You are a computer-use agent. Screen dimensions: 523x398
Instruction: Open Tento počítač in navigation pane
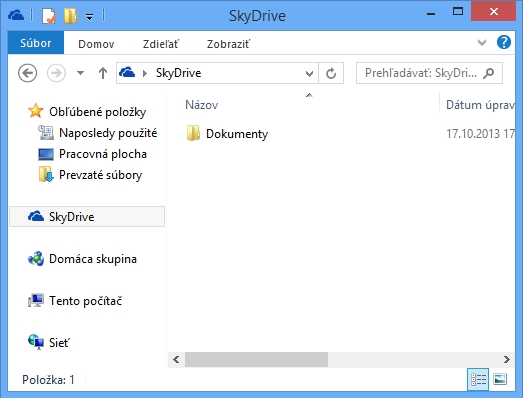click(85, 301)
